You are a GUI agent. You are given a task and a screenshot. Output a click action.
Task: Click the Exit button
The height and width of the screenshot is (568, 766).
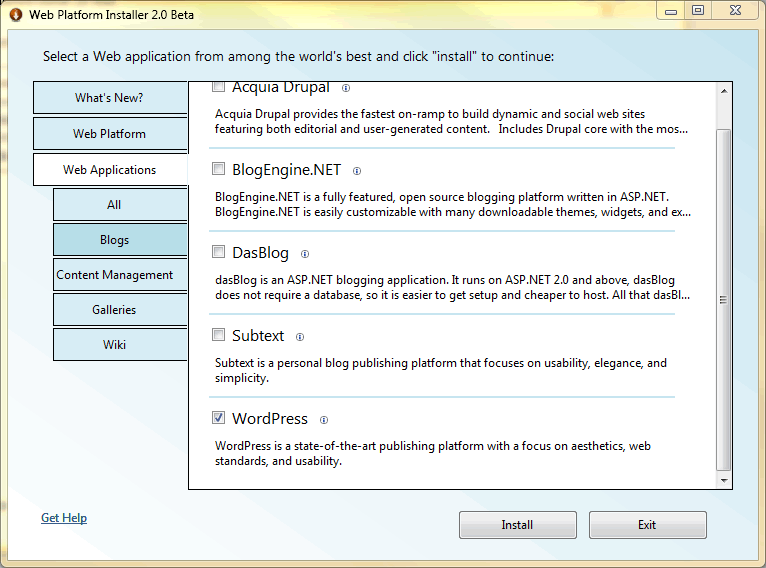click(x=648, y=525)
